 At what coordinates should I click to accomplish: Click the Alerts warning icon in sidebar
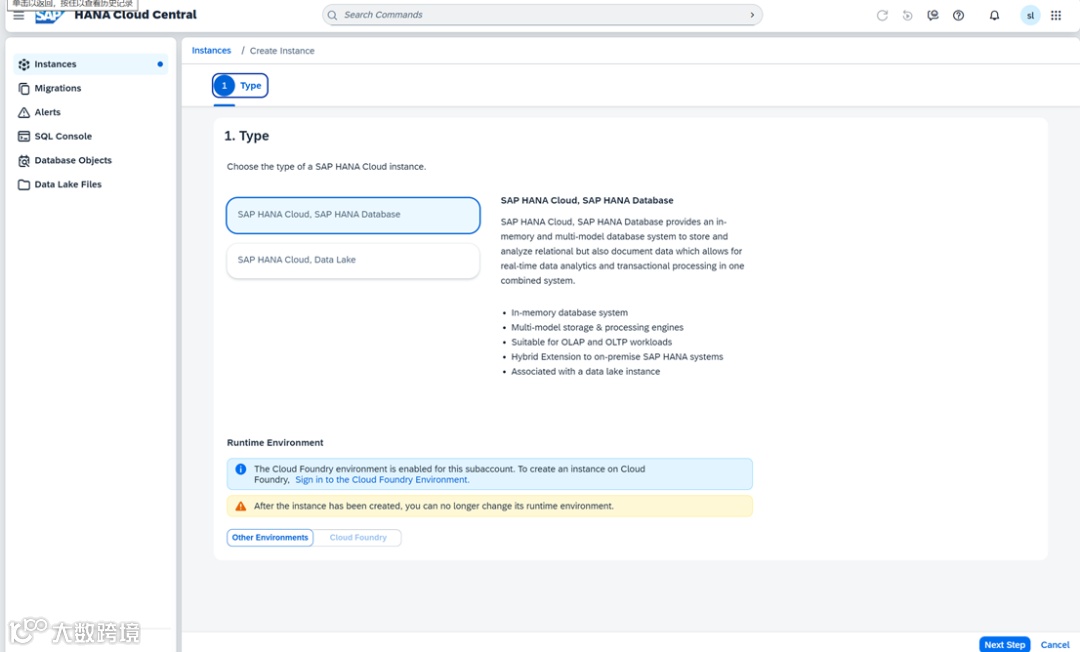tap(24, 112)
